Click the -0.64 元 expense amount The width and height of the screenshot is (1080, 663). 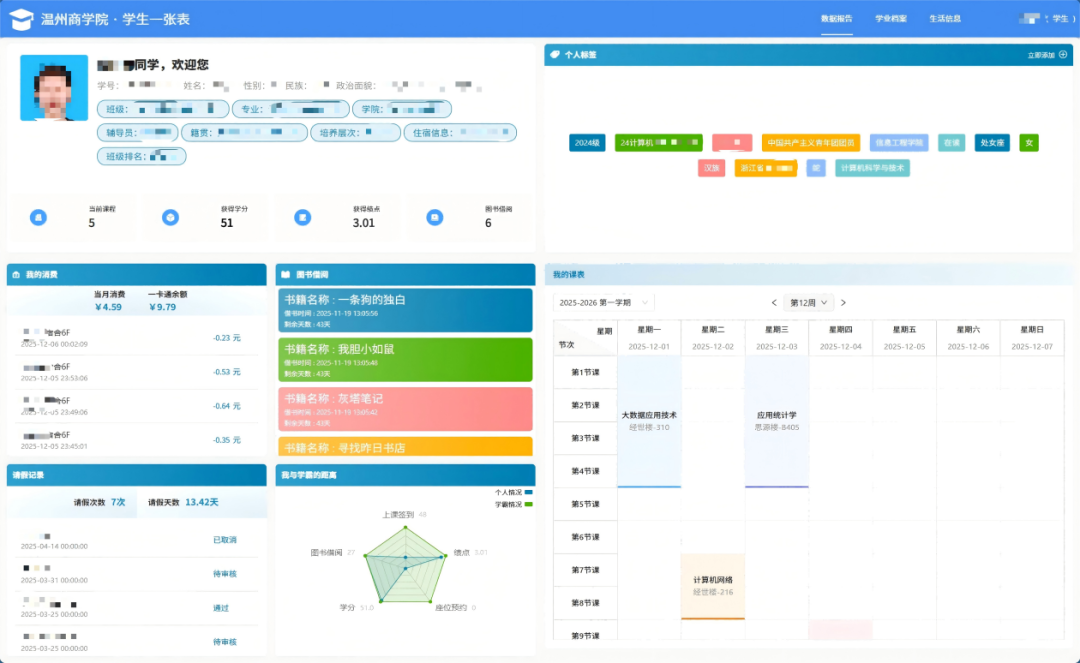(x=227, y=406)
